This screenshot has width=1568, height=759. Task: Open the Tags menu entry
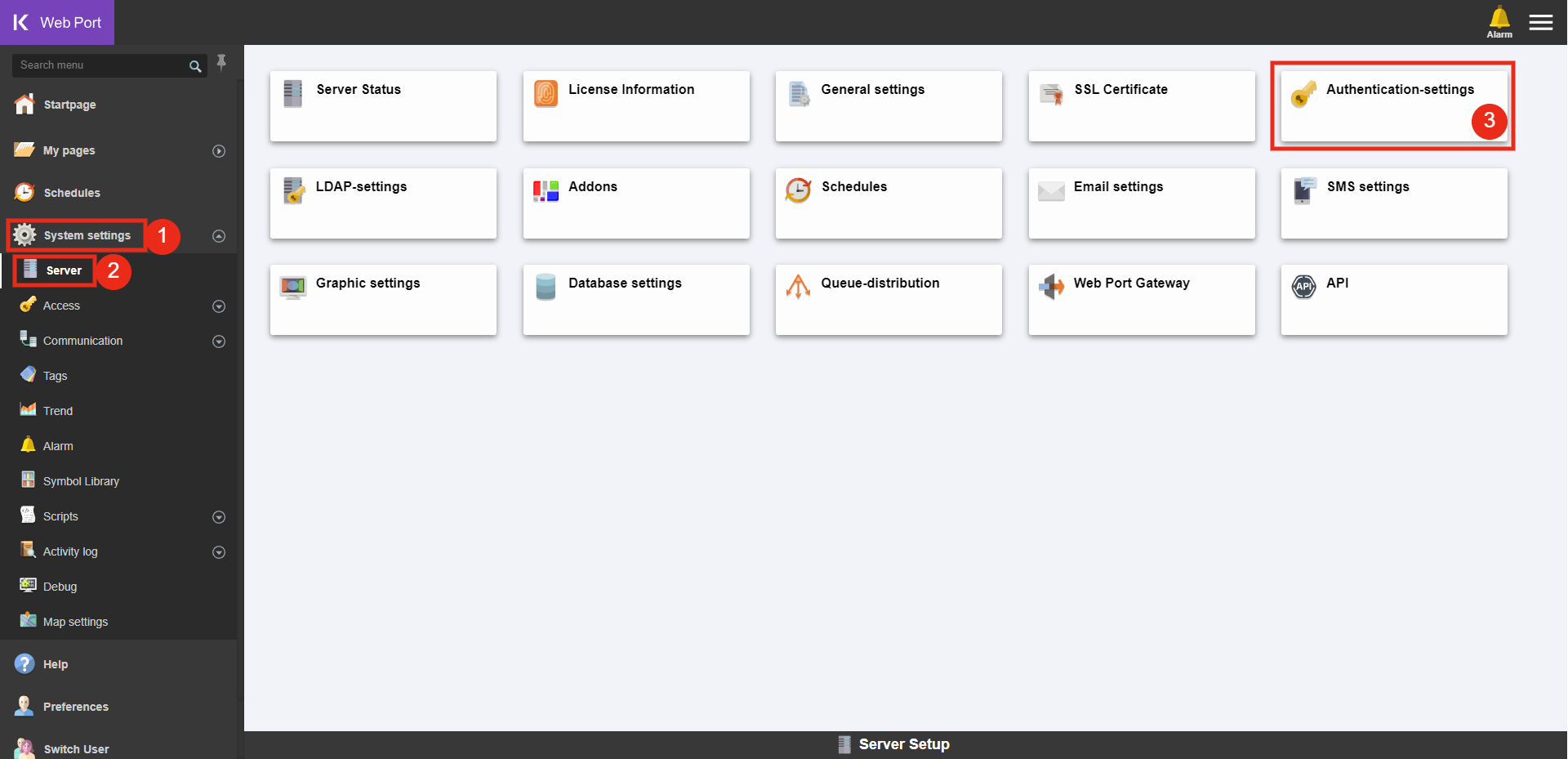point(118,375)
